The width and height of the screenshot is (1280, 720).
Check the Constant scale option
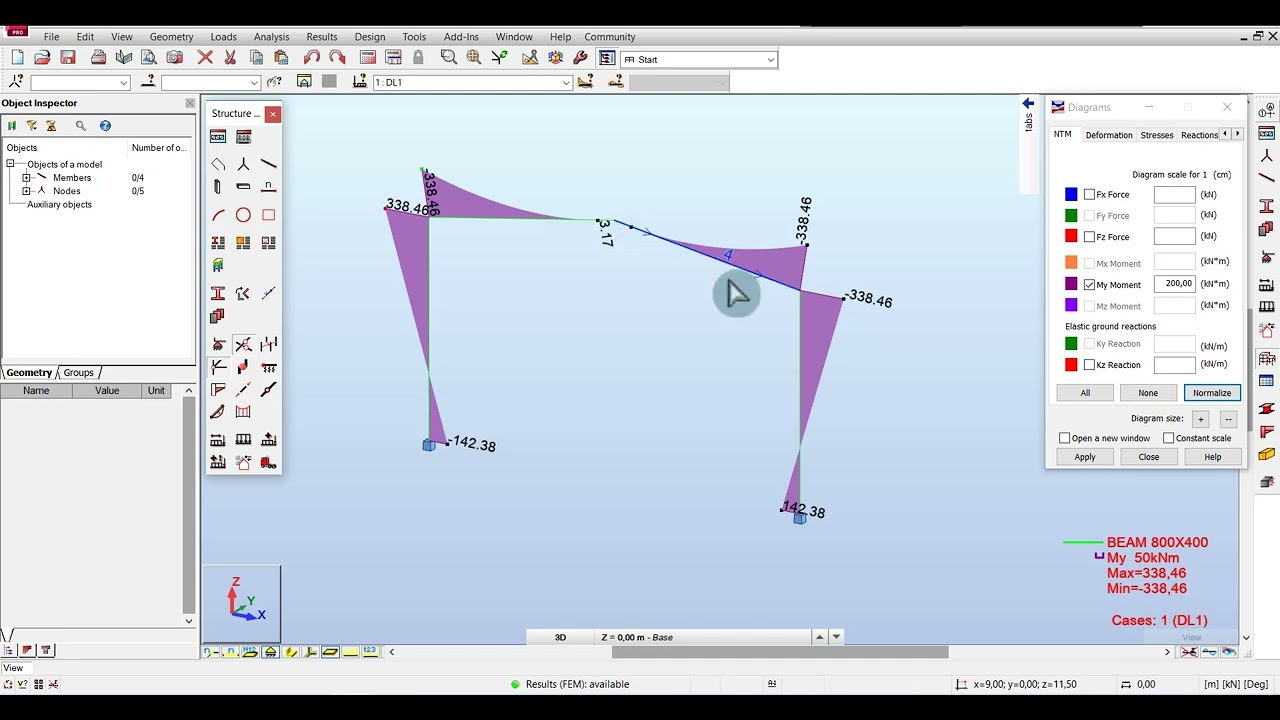1168,438
